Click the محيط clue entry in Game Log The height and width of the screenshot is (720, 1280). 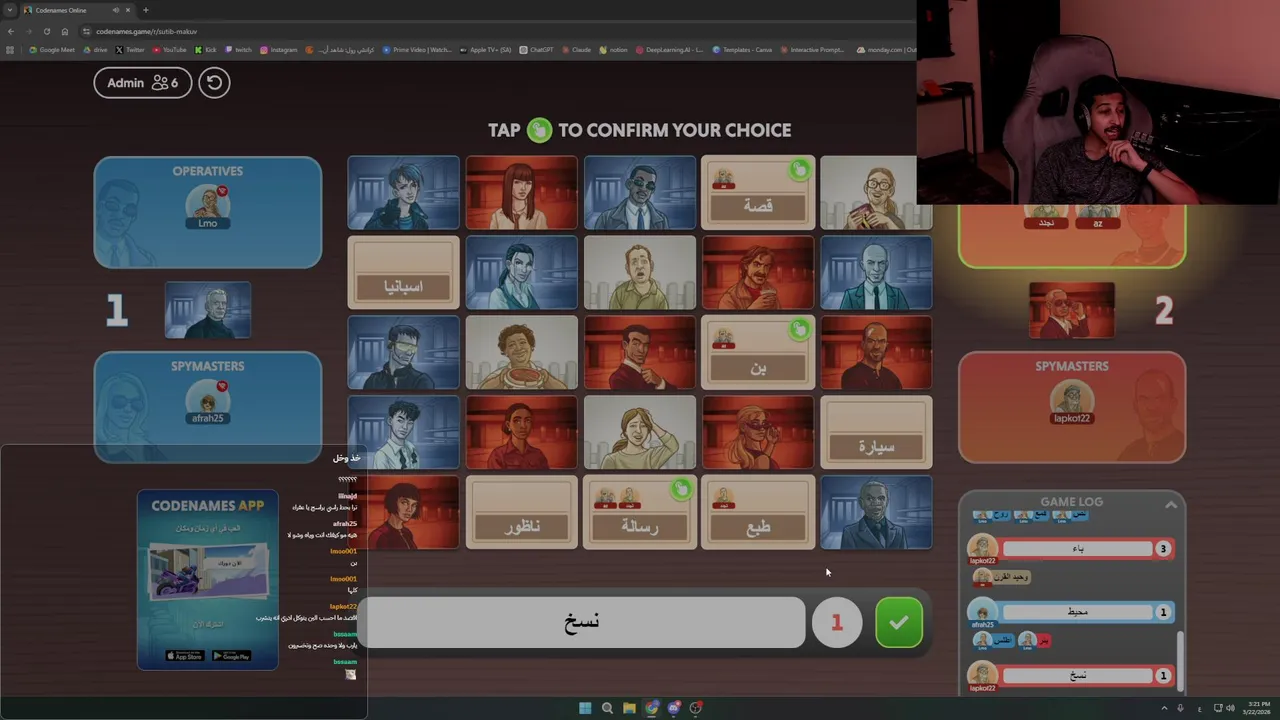[x=1078, y=612]
